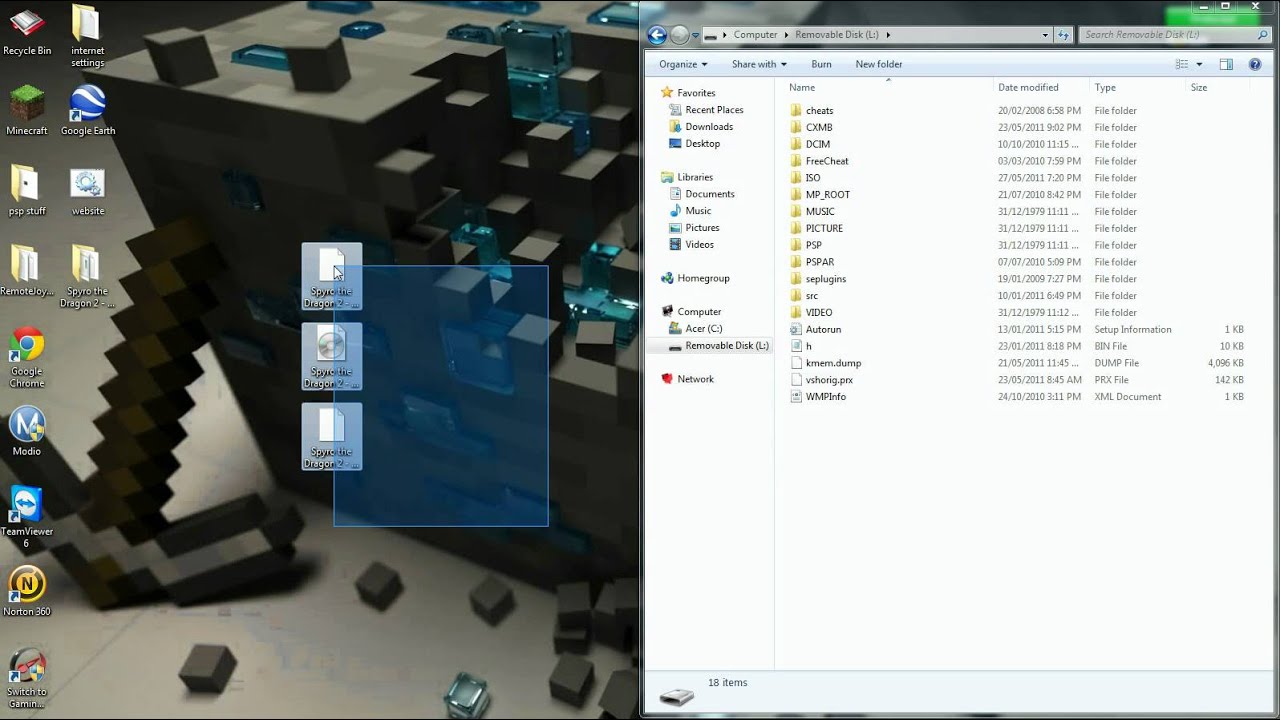1280x720 pixels.
Task: Open Documents library in navigation pane
Action: 710,194
